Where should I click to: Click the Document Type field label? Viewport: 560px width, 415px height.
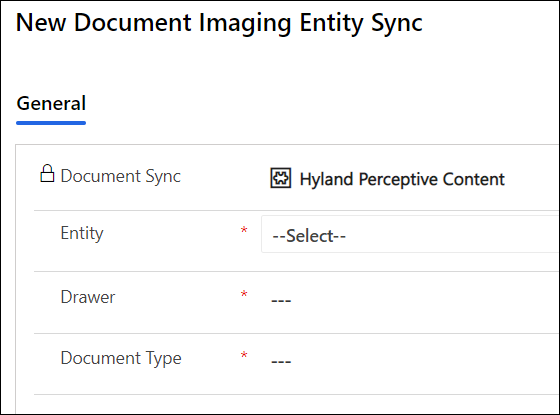point(121,358)
